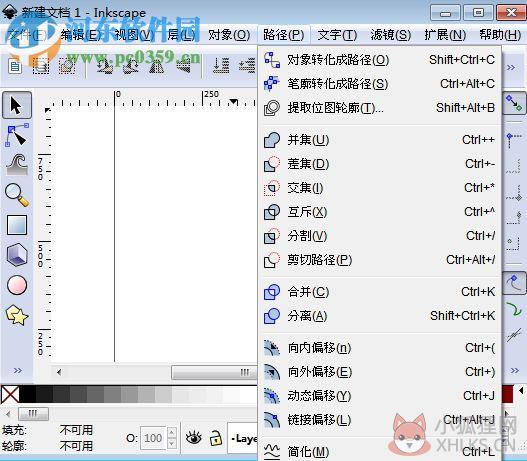This screenshot has width=527, height=461.
Task: Choose 分离(A) break apart entry
Action: [380, 316]
